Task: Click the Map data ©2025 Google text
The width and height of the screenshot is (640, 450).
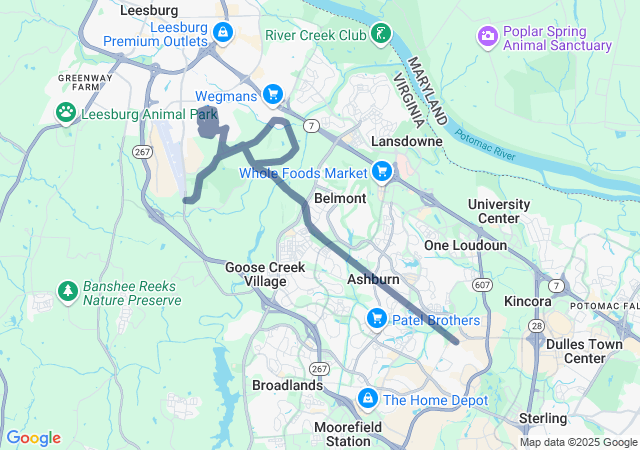Action: tap(578, 442)
